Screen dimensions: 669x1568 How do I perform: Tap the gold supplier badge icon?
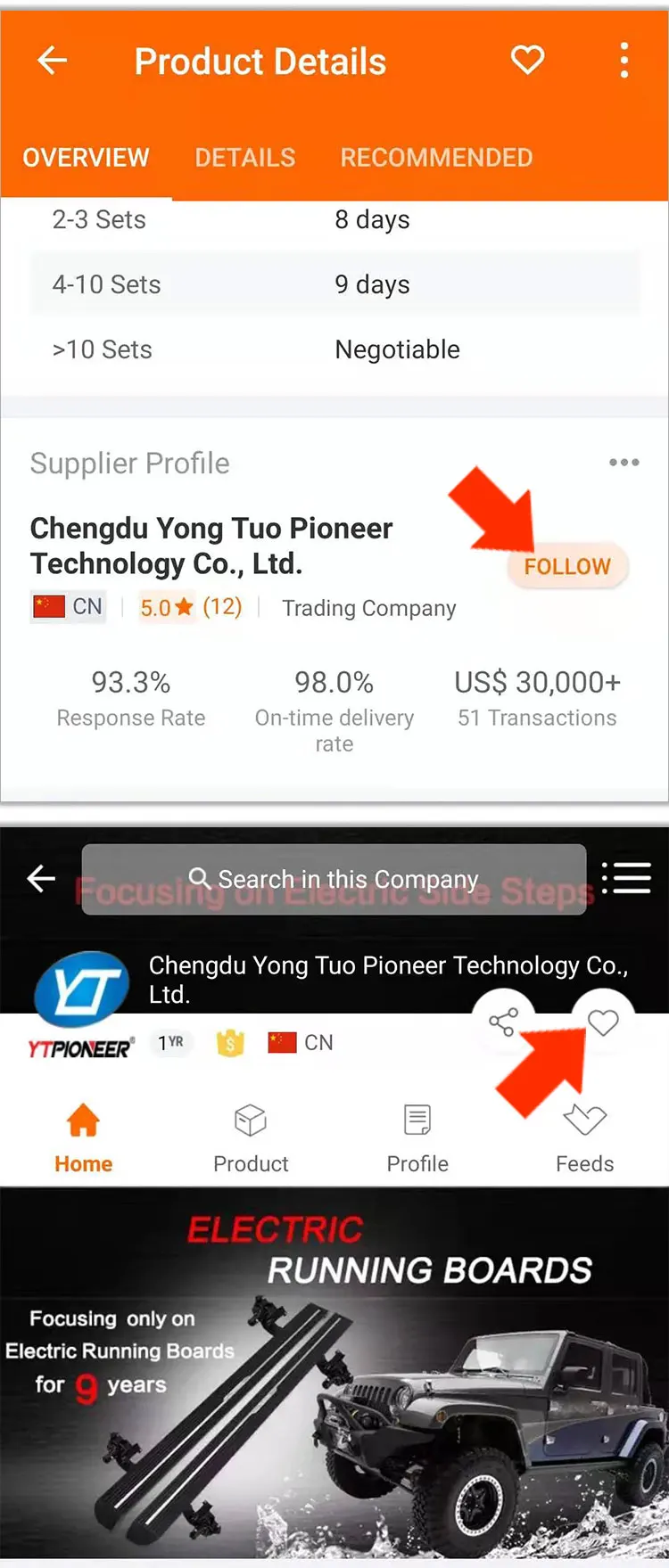[230, 1042]
